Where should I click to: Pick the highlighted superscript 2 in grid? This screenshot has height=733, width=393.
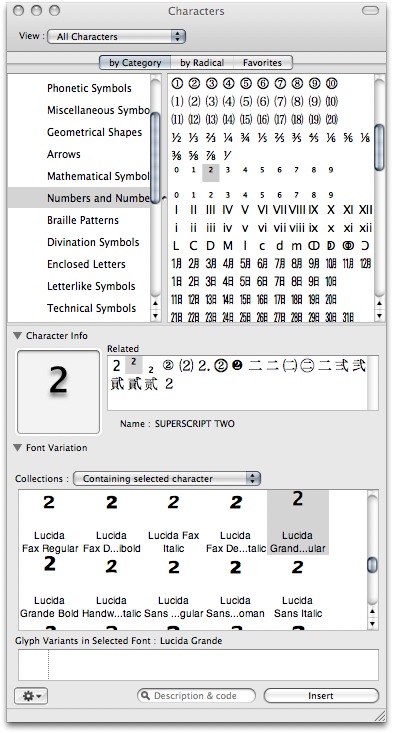tap(211, 172)
